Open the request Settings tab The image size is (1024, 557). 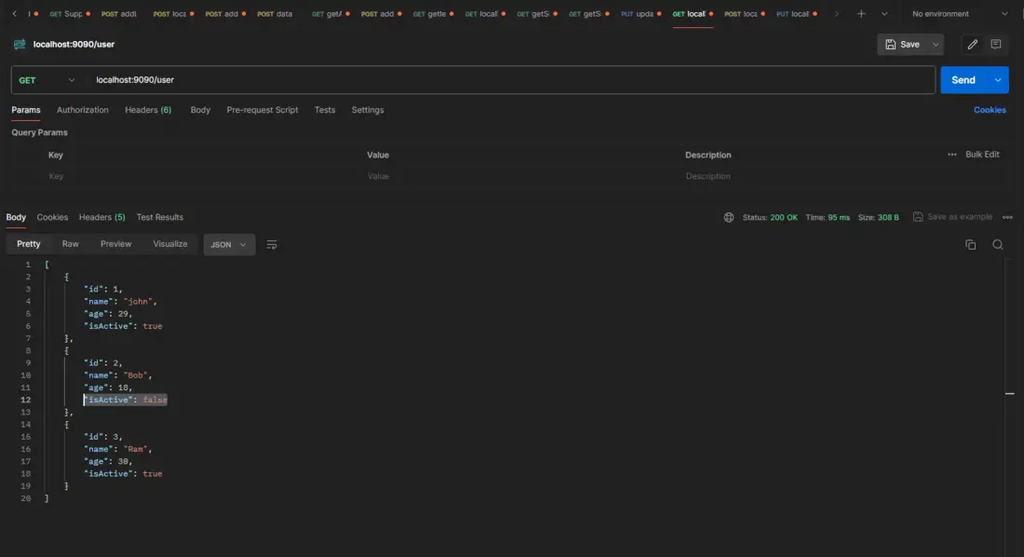(x=368, y=110)
